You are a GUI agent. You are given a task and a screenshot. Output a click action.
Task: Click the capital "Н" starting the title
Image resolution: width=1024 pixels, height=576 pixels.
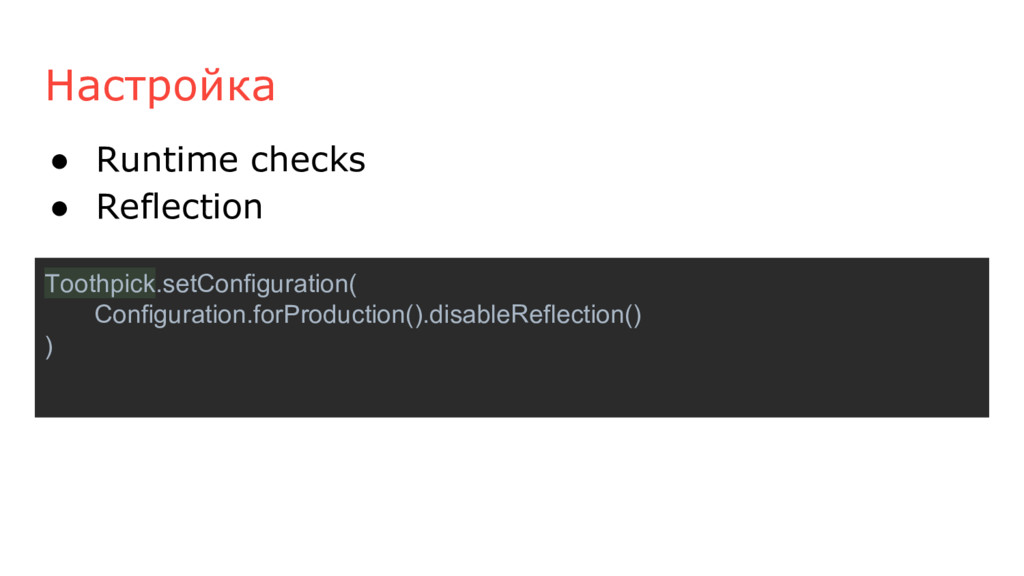(x=59, y=86)
